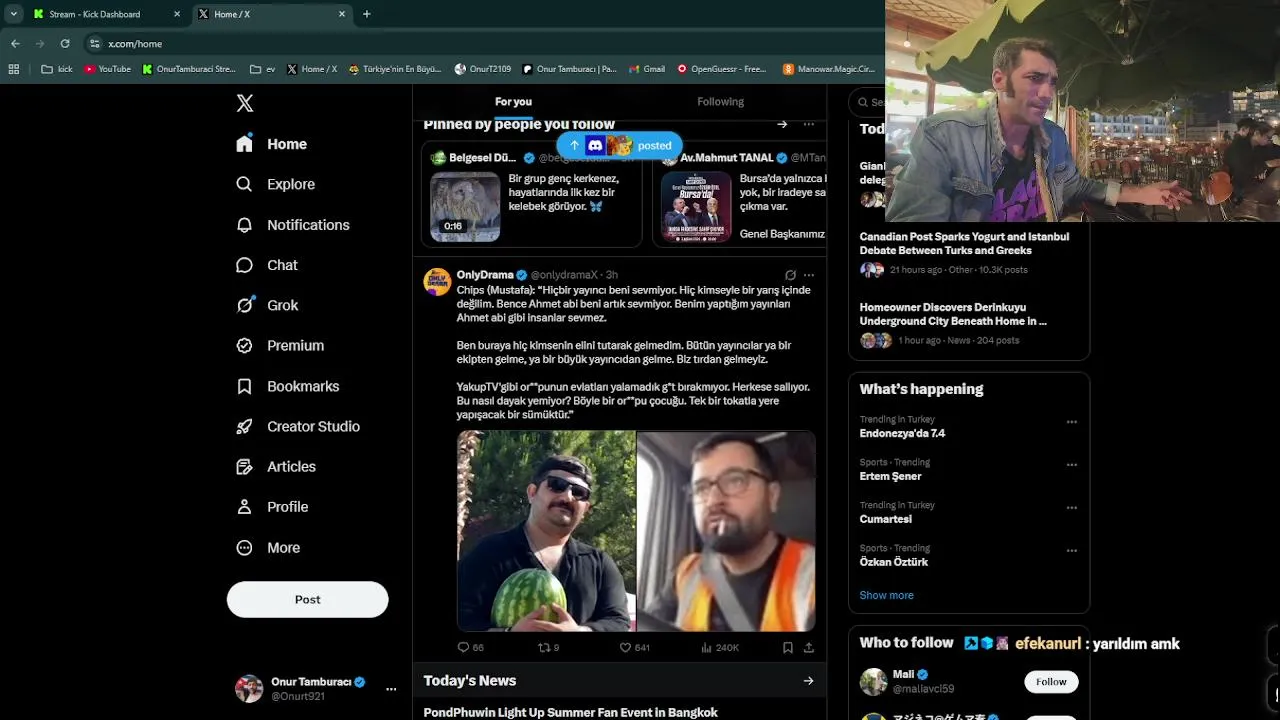Image resolution: width=1280 pixels, height=720 pixels.
Task: Open vest man photo in post
Action: point(726,531)
